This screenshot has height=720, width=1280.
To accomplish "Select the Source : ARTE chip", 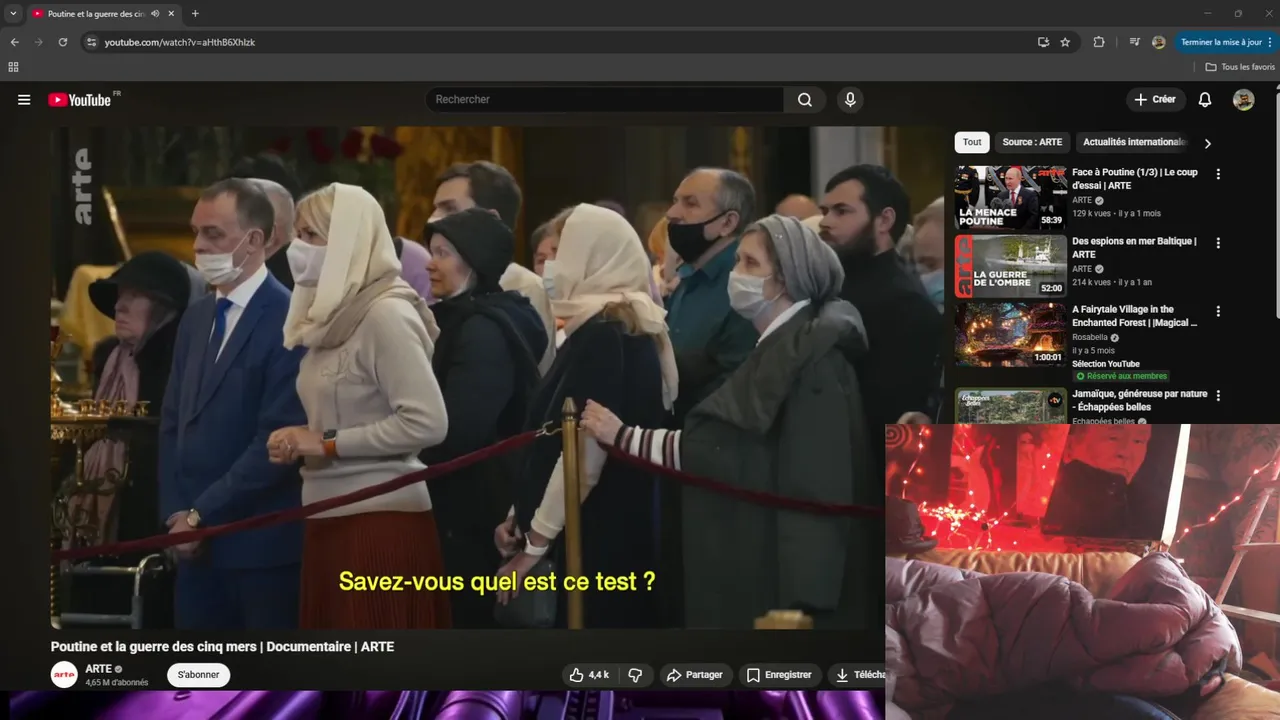I will click(x=1032, y=142).
